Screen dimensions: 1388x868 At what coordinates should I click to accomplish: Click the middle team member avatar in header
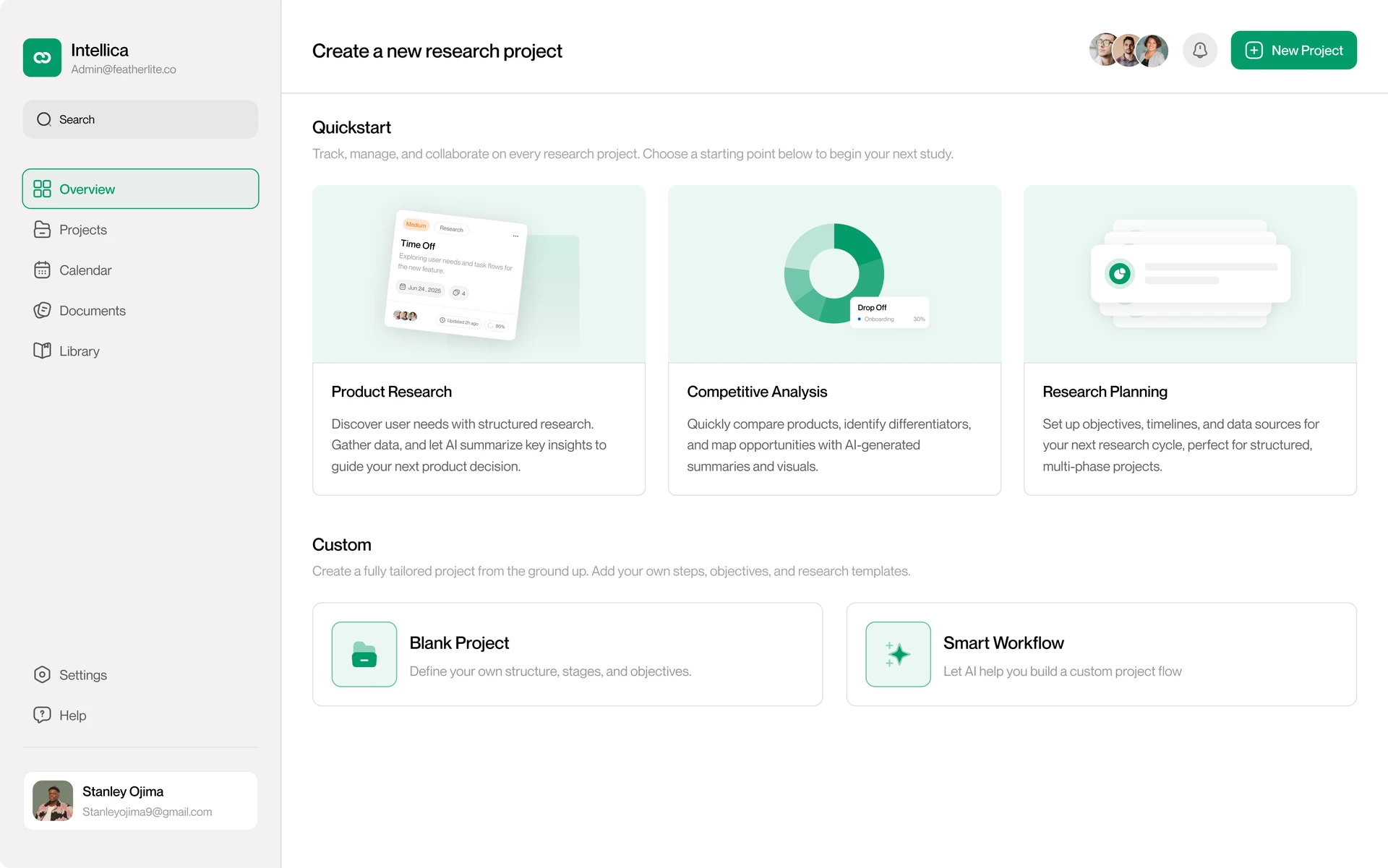[x=1128, y=50]
